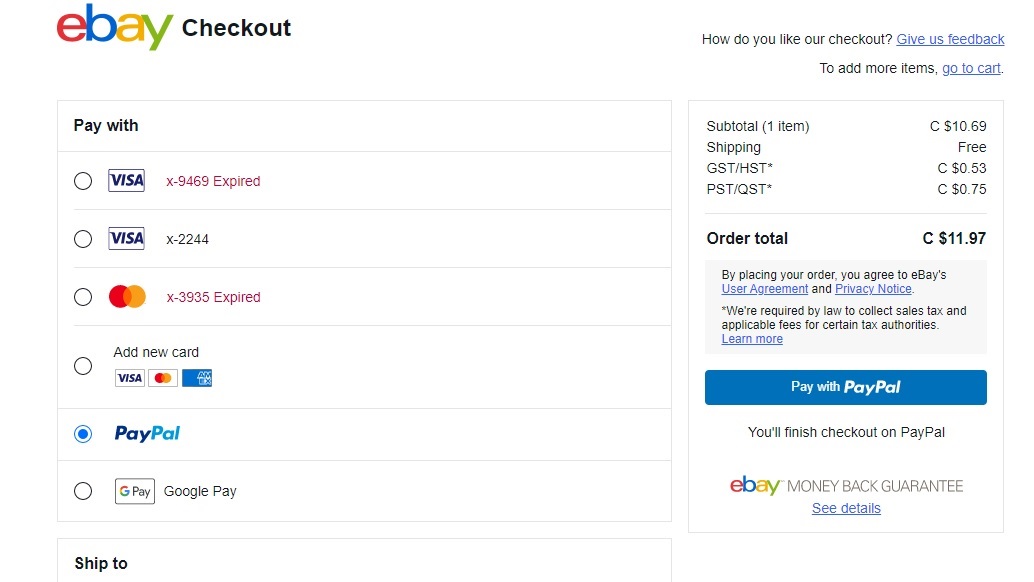Click the Amex icon under Add new card
This screenshot has height=582, width=1034.
196,377
